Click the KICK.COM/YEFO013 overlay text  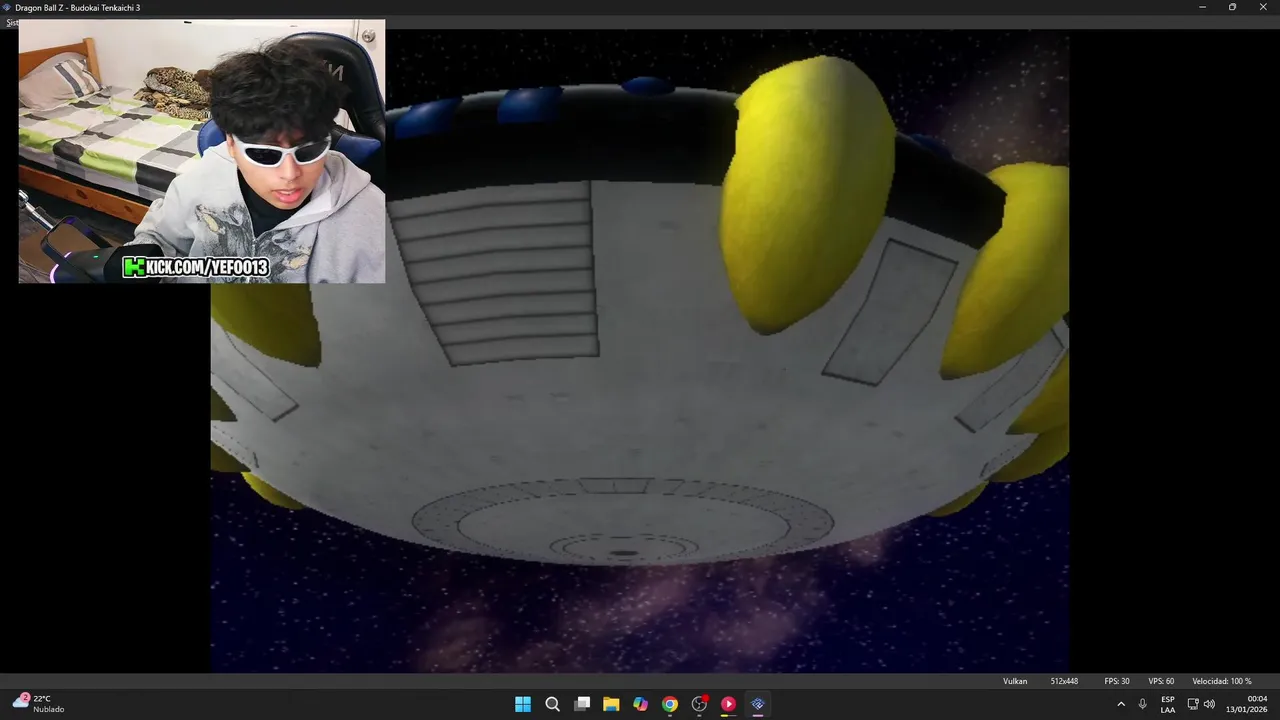[195, 267]
